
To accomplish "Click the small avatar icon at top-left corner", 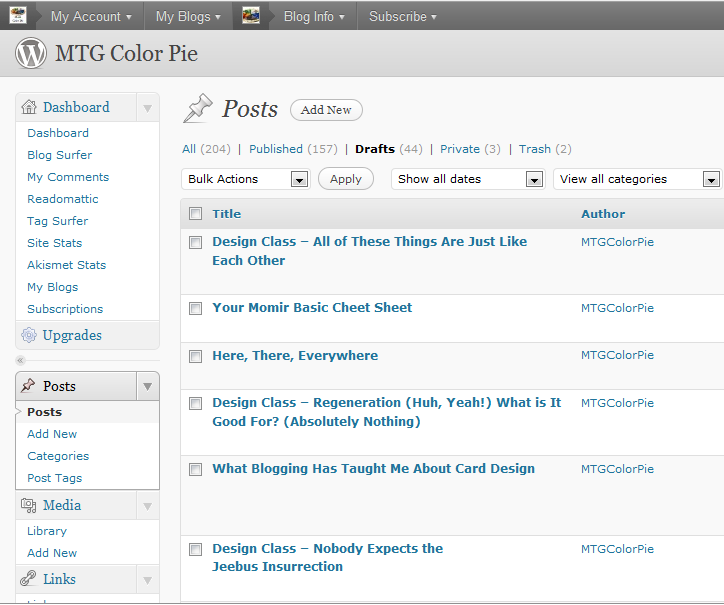I will pyautogui.click(x=18, y=16).
